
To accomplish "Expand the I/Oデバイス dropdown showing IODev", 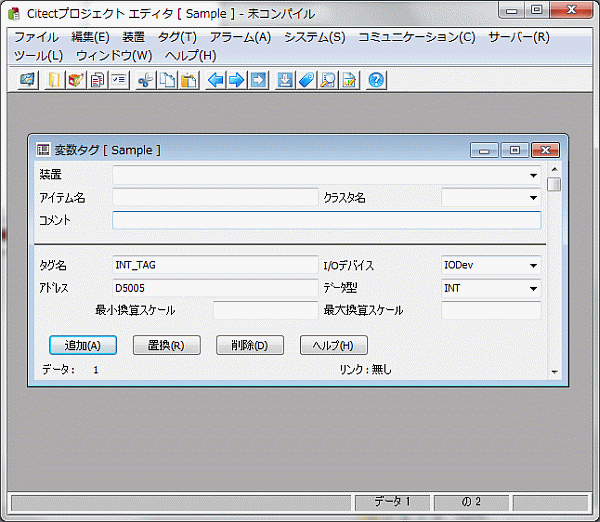I will 533,265.
